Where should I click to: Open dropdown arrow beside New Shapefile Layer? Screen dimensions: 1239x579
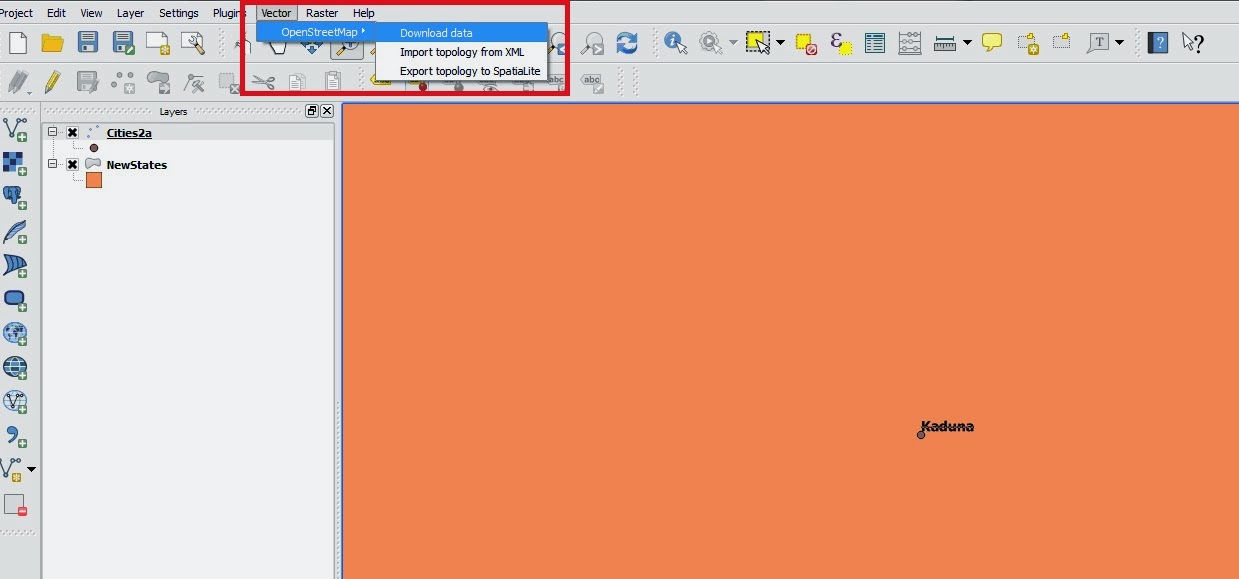coord(31,469)
